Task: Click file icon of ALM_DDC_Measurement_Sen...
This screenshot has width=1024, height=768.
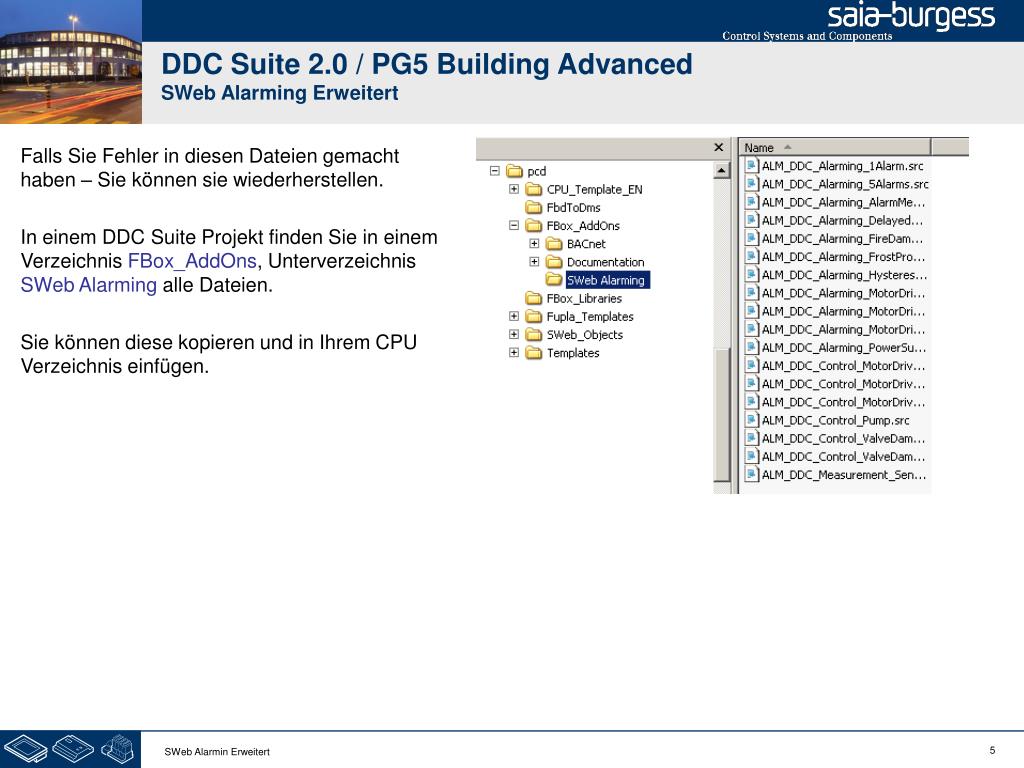Action: 752,475
